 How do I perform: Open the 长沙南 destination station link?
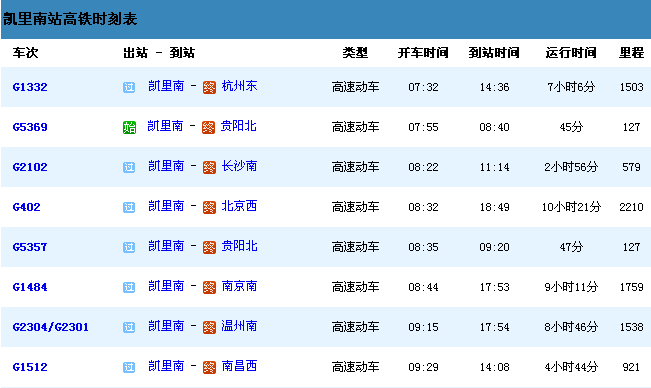point(239,166)
